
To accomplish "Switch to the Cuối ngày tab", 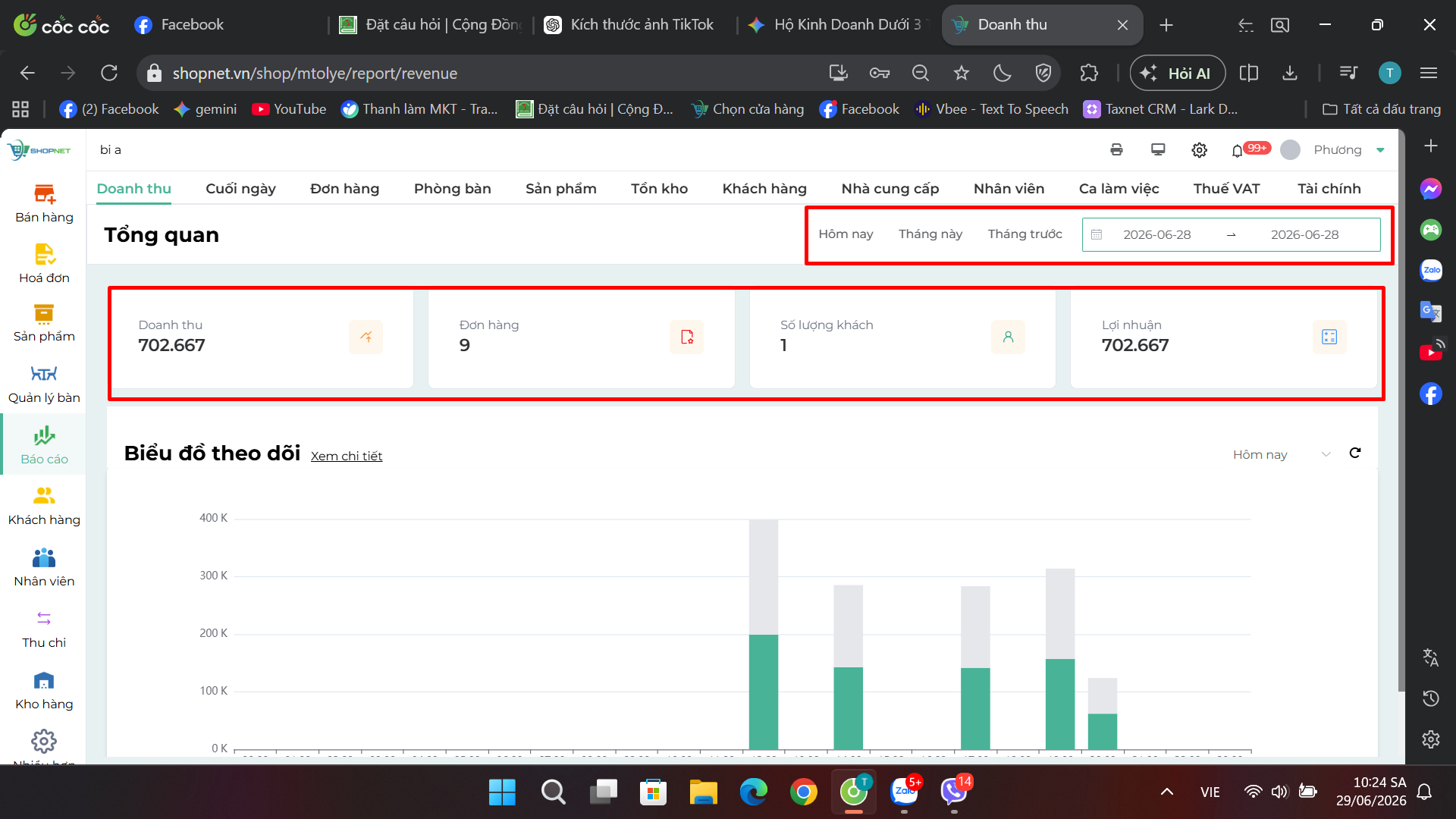I will 240,189.
